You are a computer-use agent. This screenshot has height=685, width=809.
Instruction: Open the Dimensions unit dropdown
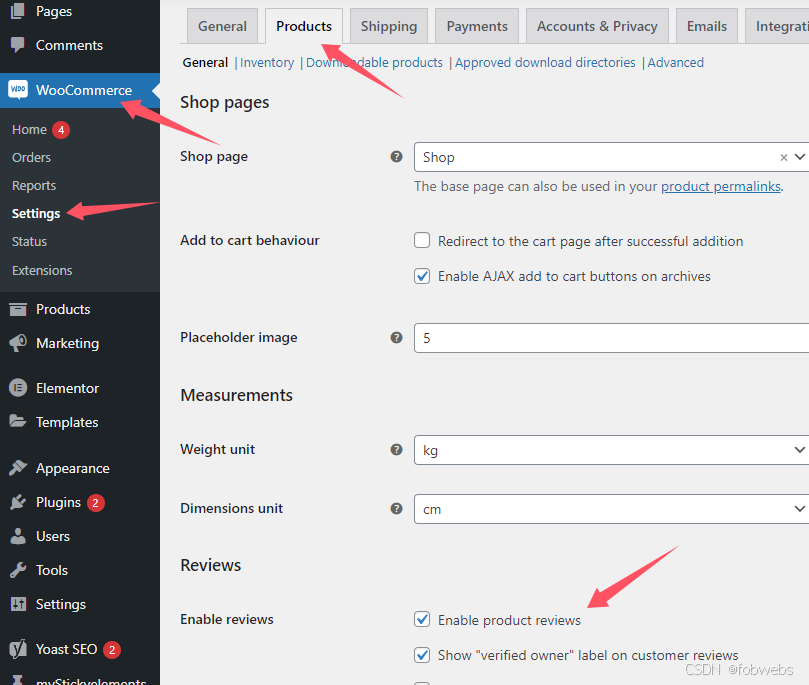611,509
